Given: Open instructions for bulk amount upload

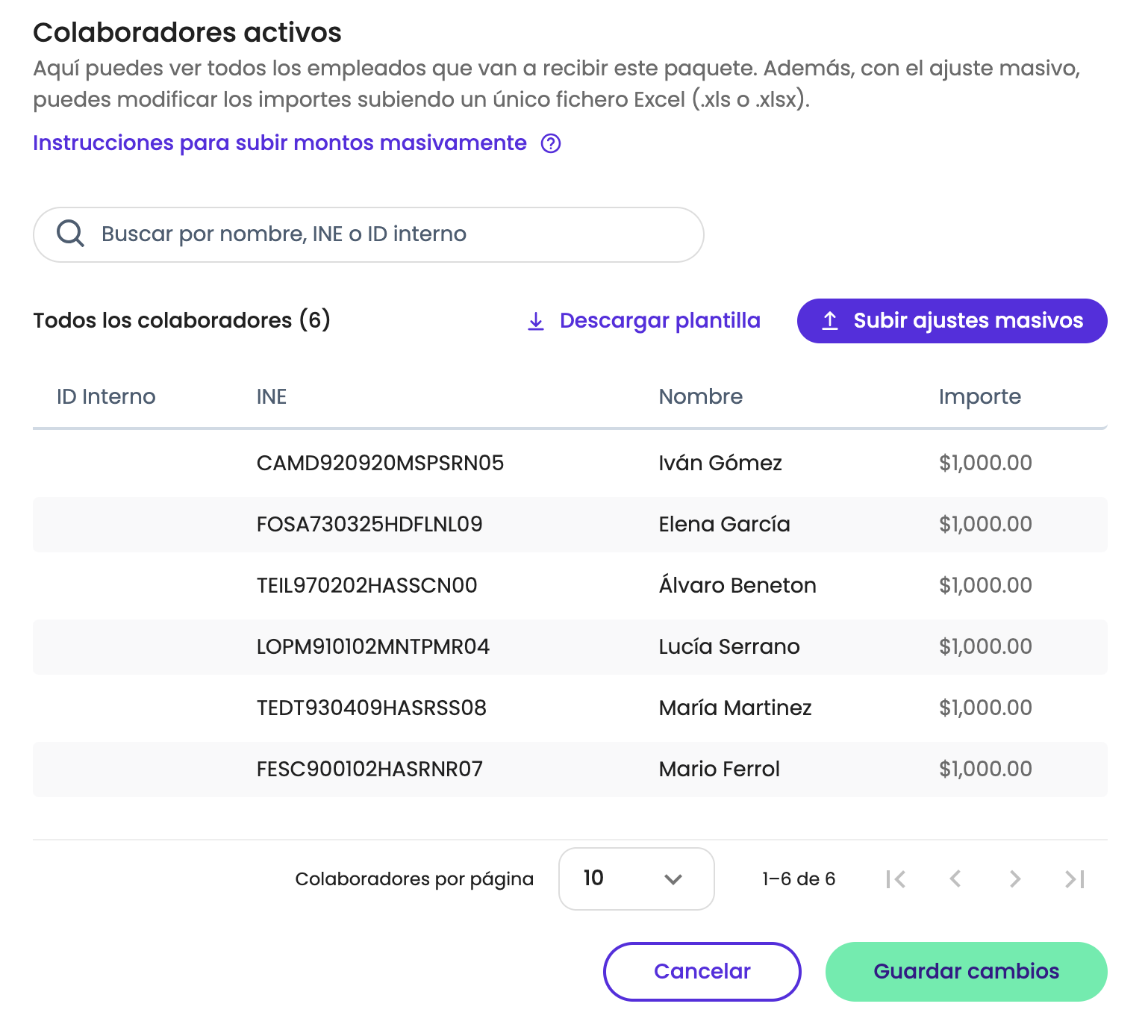Looking at the screenshot, I should tap(280, 143).
